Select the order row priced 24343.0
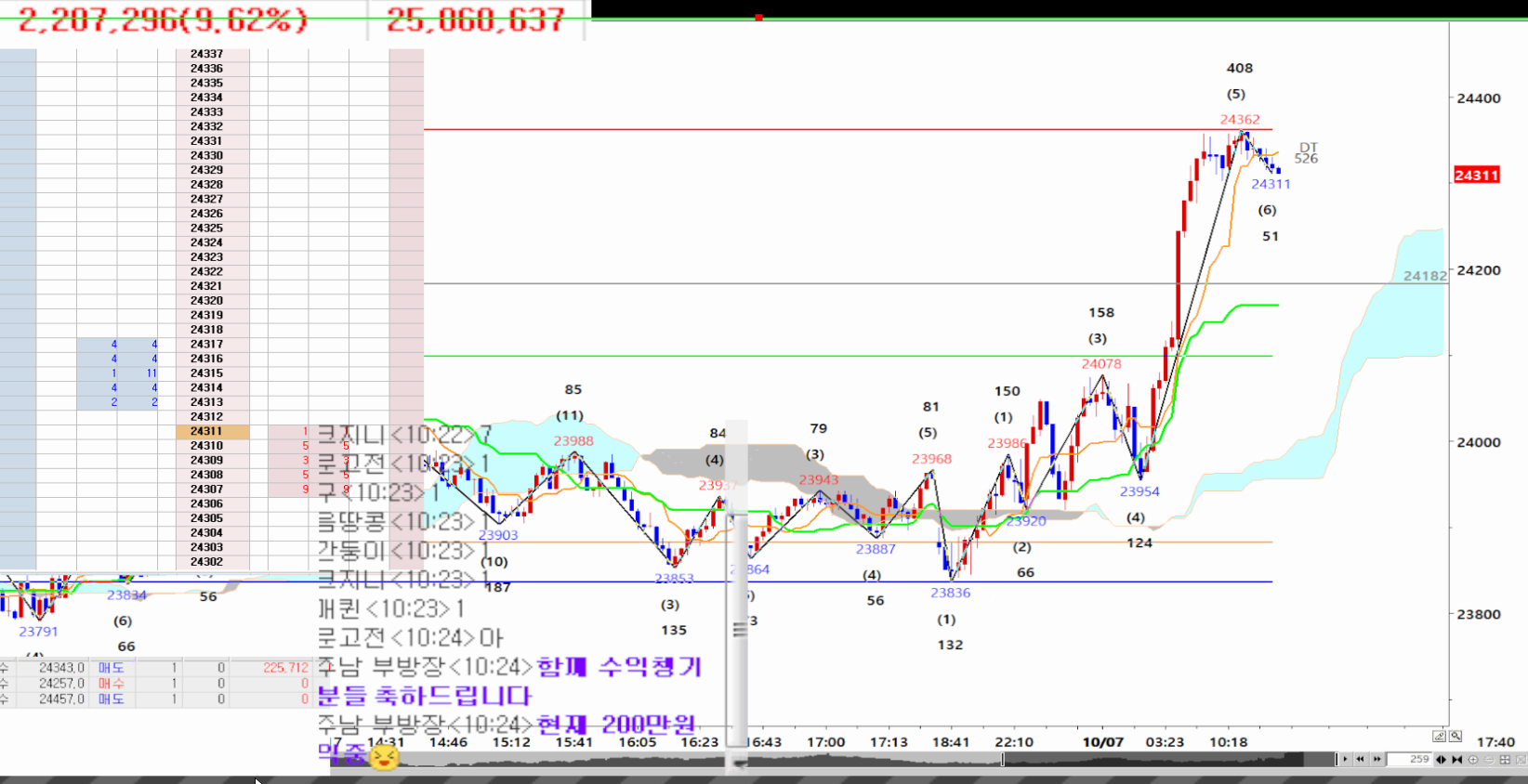Image resolution: width=1528 pixels, height=784 pixels. click(62, 668)
